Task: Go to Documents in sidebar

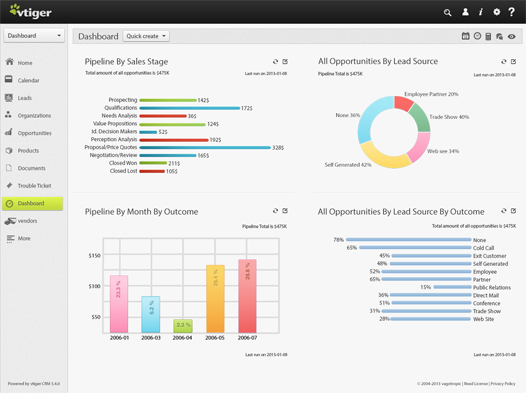Action: (x=32, y=168)
